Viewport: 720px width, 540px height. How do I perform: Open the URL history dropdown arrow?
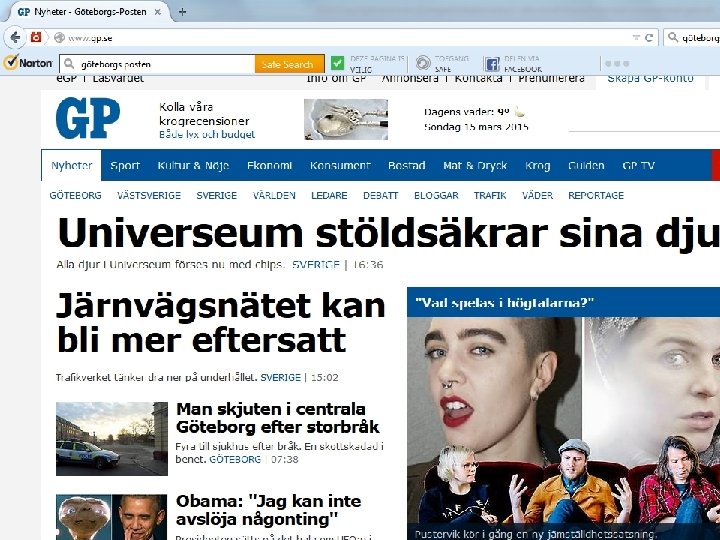(x=636, y=38)
